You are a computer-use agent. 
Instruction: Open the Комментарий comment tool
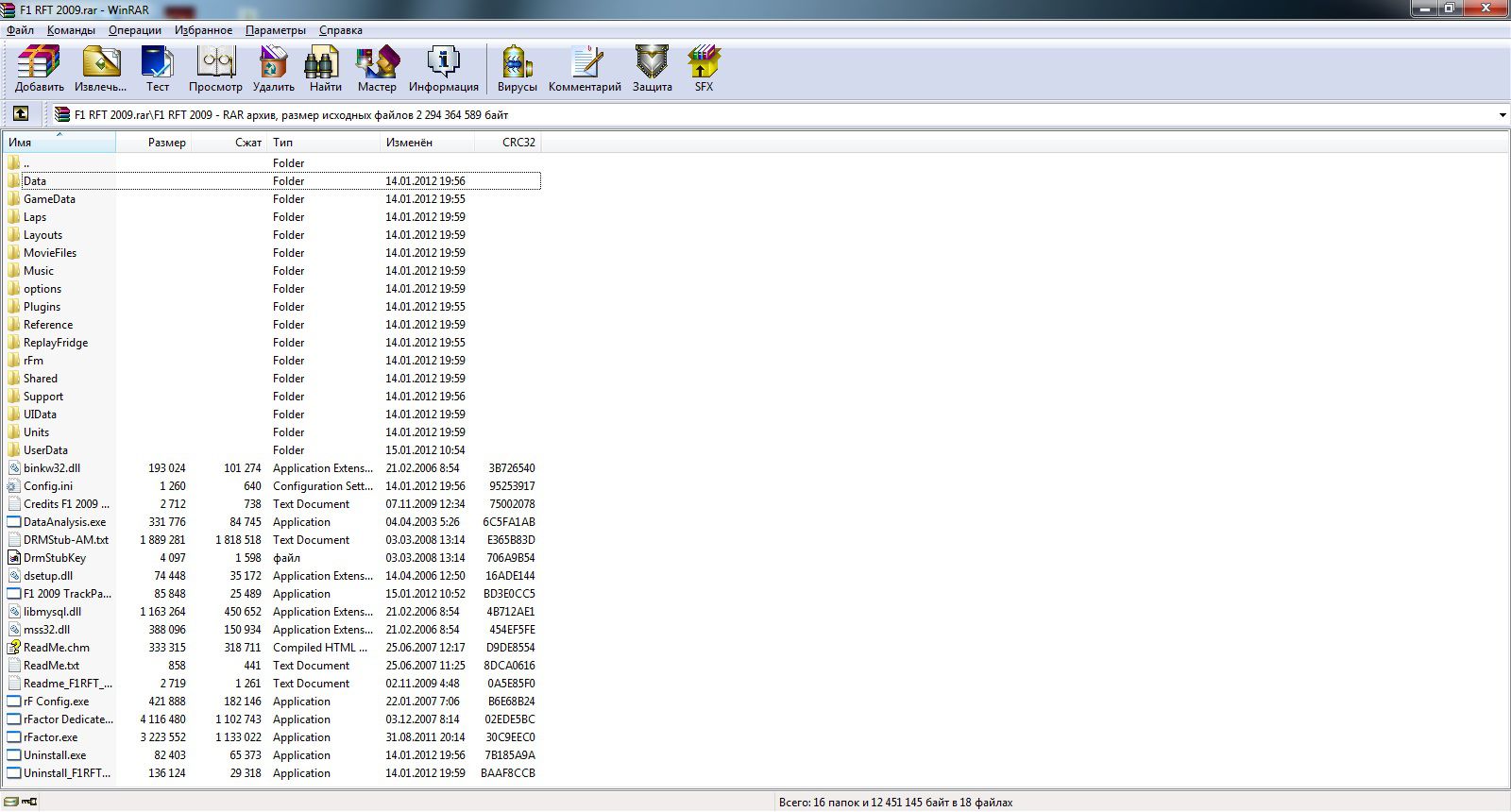click(586, 62)
